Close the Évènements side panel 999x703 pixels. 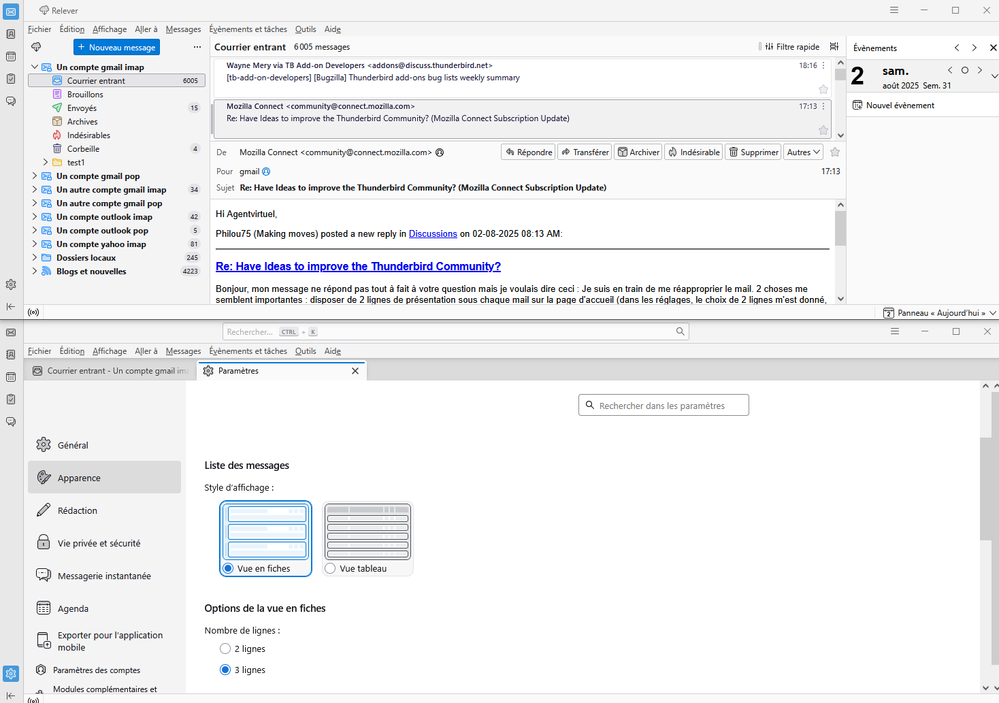[x=992, y=47]
